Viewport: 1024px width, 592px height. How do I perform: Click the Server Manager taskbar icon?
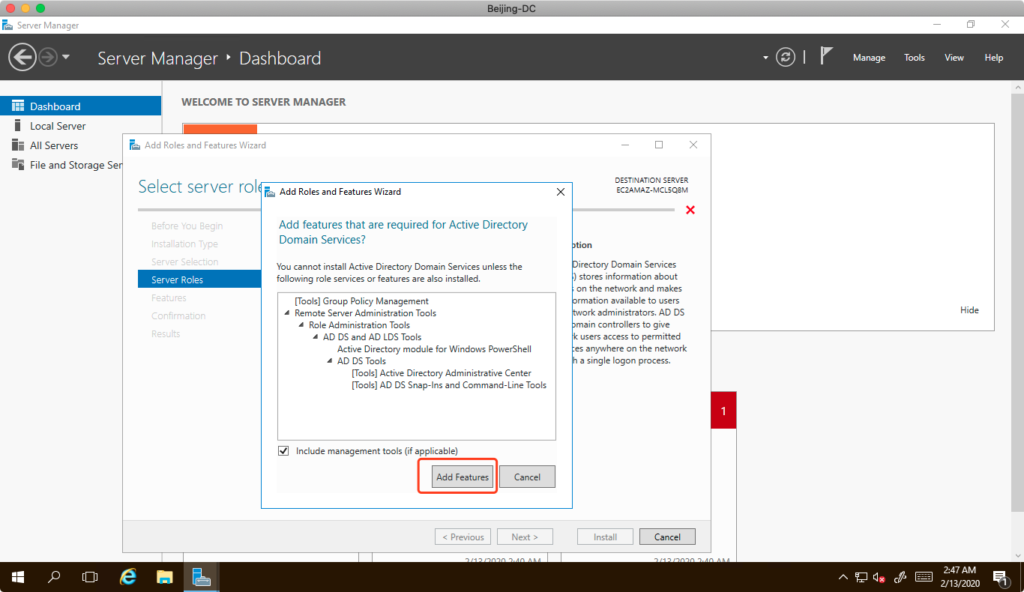[202, 577]
